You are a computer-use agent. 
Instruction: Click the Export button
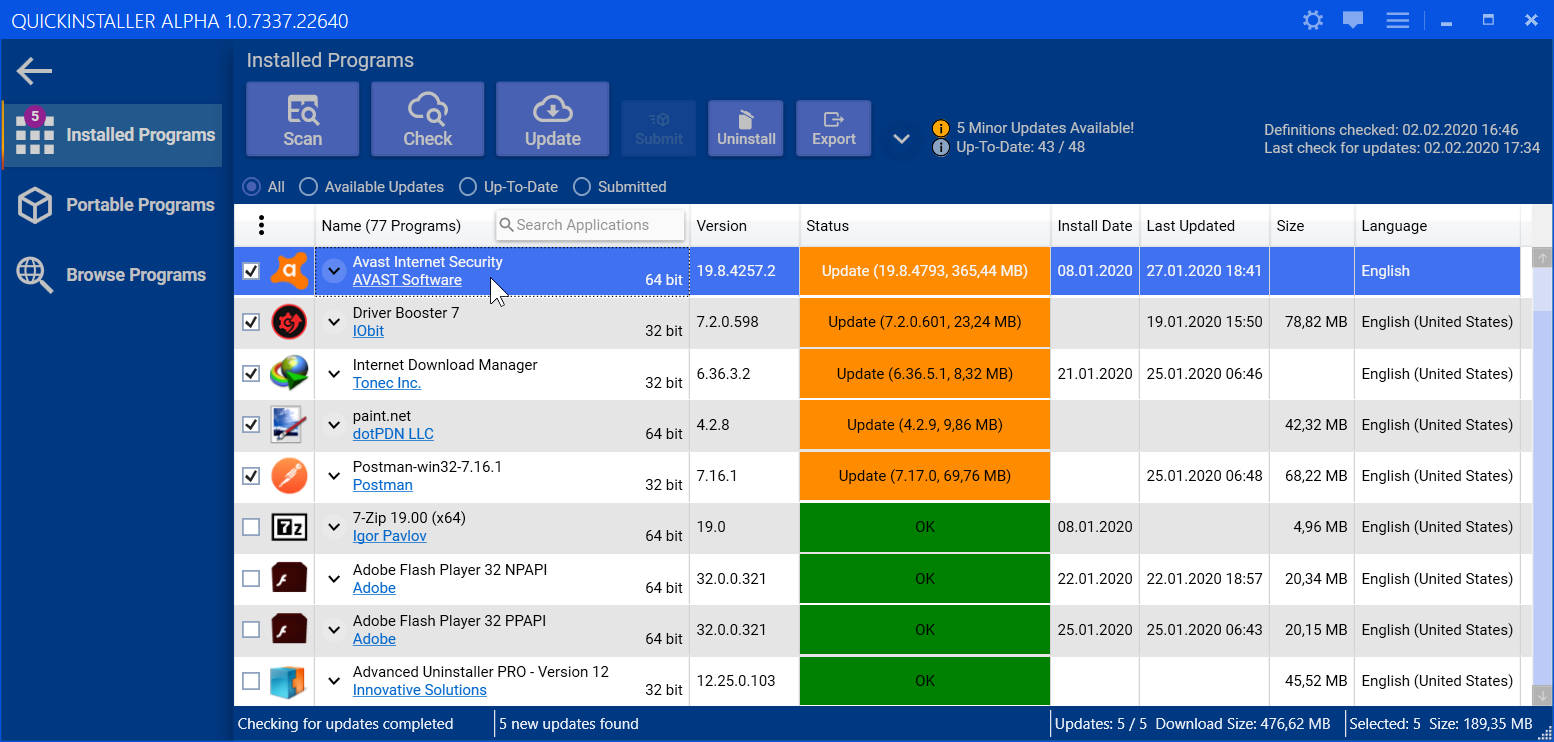(x=833, y=128)
